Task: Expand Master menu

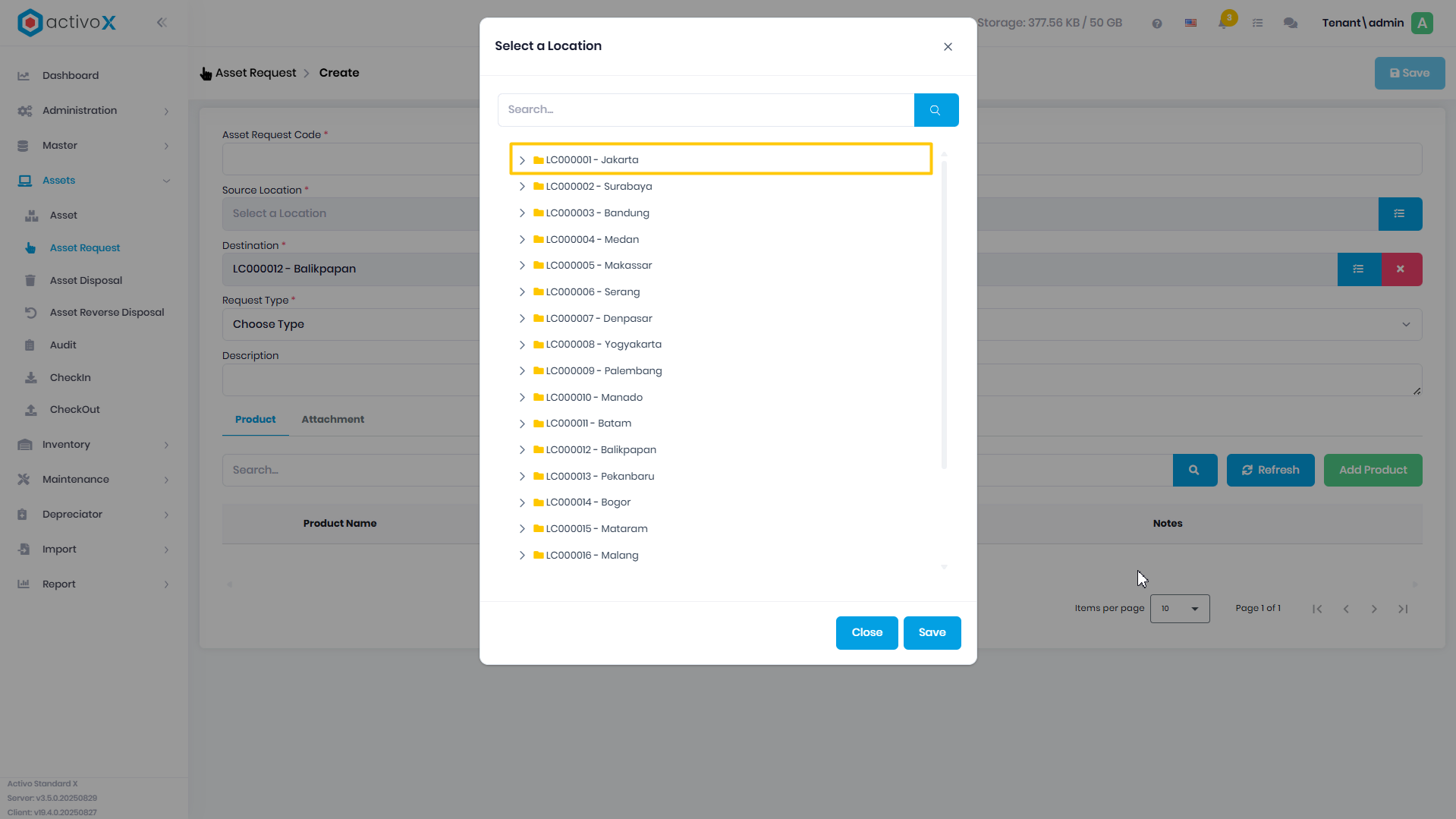Action: 94,146
